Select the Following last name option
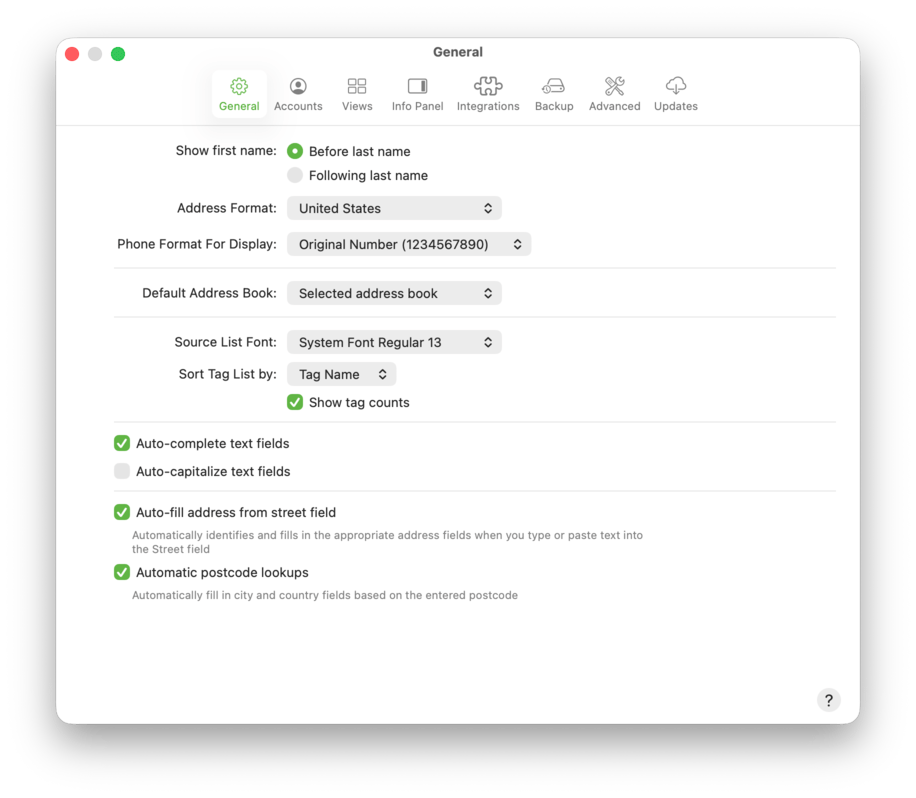Screen dimensions: 916x798 point(295,175)
